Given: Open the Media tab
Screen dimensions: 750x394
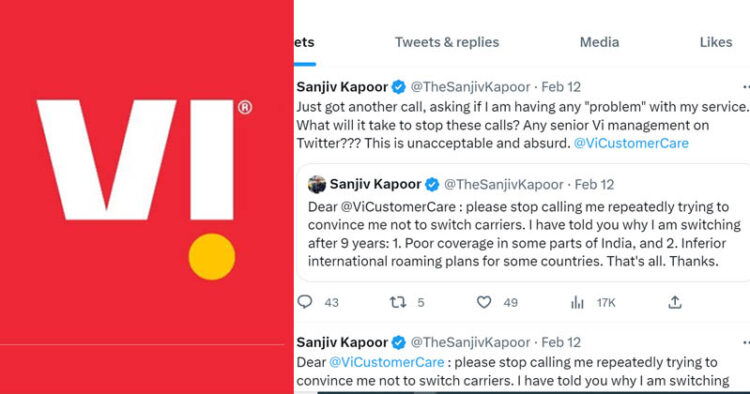Looking at the screenshot, I should 599,42.
